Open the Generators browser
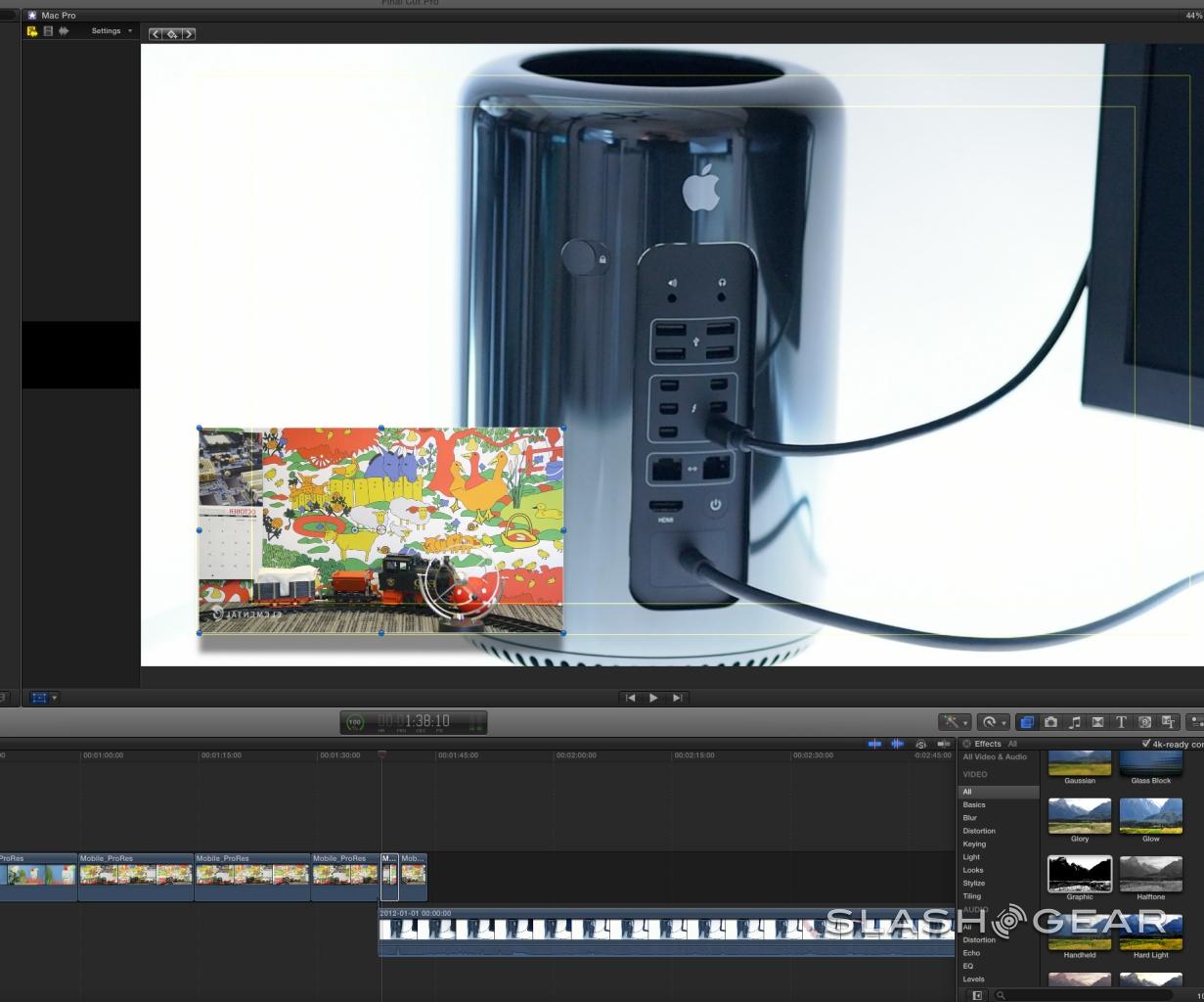 click(x=1144, y=722)
